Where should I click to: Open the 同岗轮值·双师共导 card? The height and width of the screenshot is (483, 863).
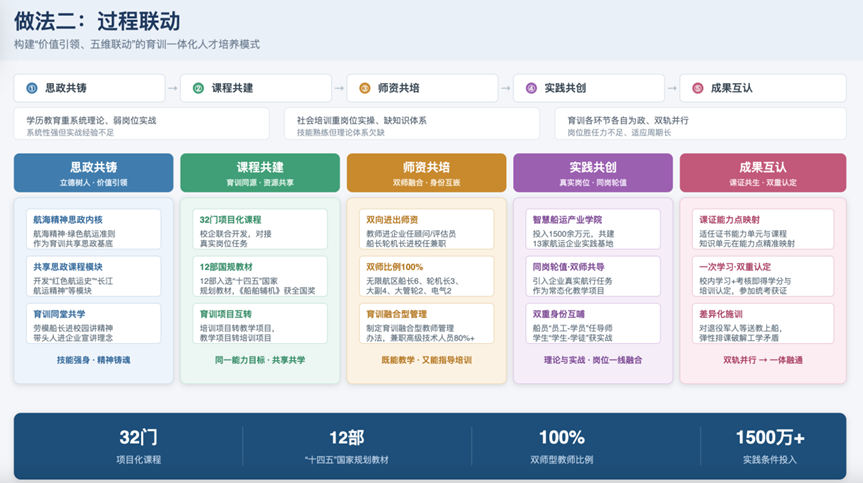coord(593,276)
